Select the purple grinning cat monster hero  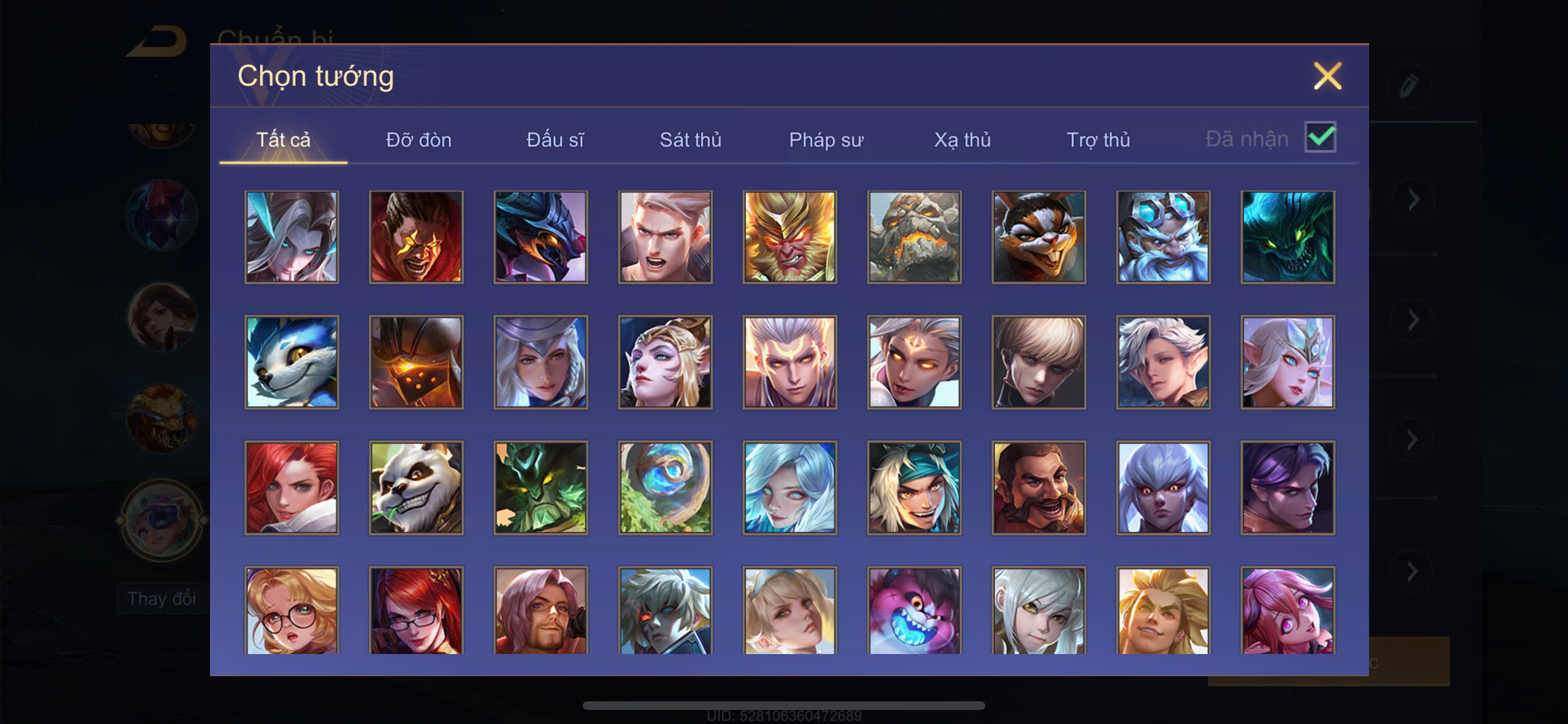click(914, 610)
